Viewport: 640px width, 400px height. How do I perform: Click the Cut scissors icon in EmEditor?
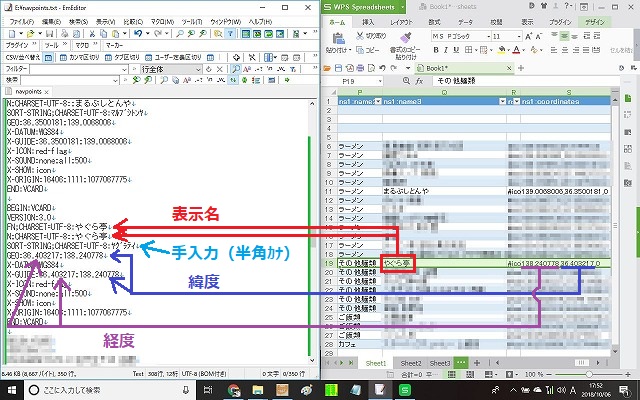(x=92, y=34)
